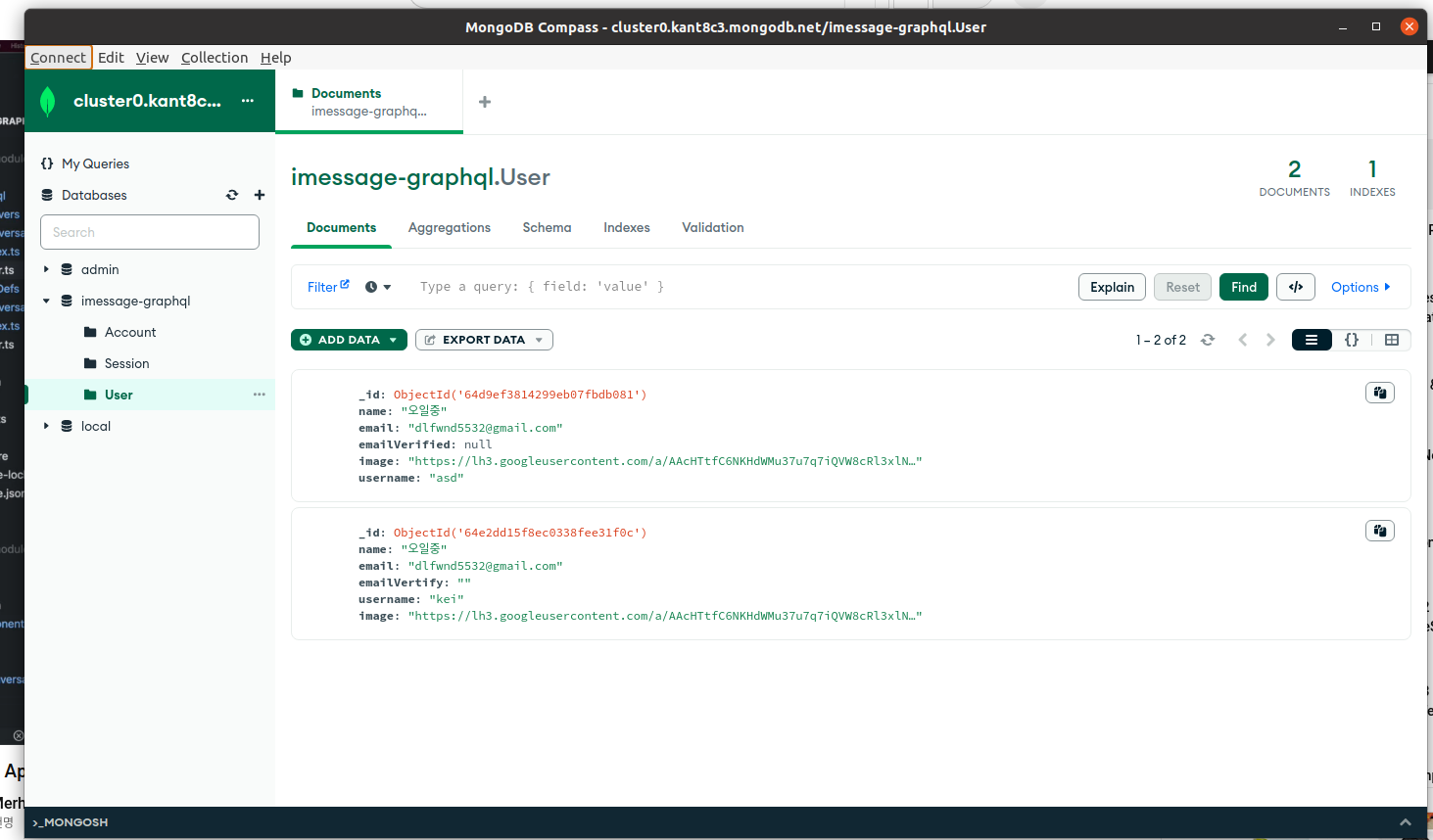Click the username value "kei"

447,599
